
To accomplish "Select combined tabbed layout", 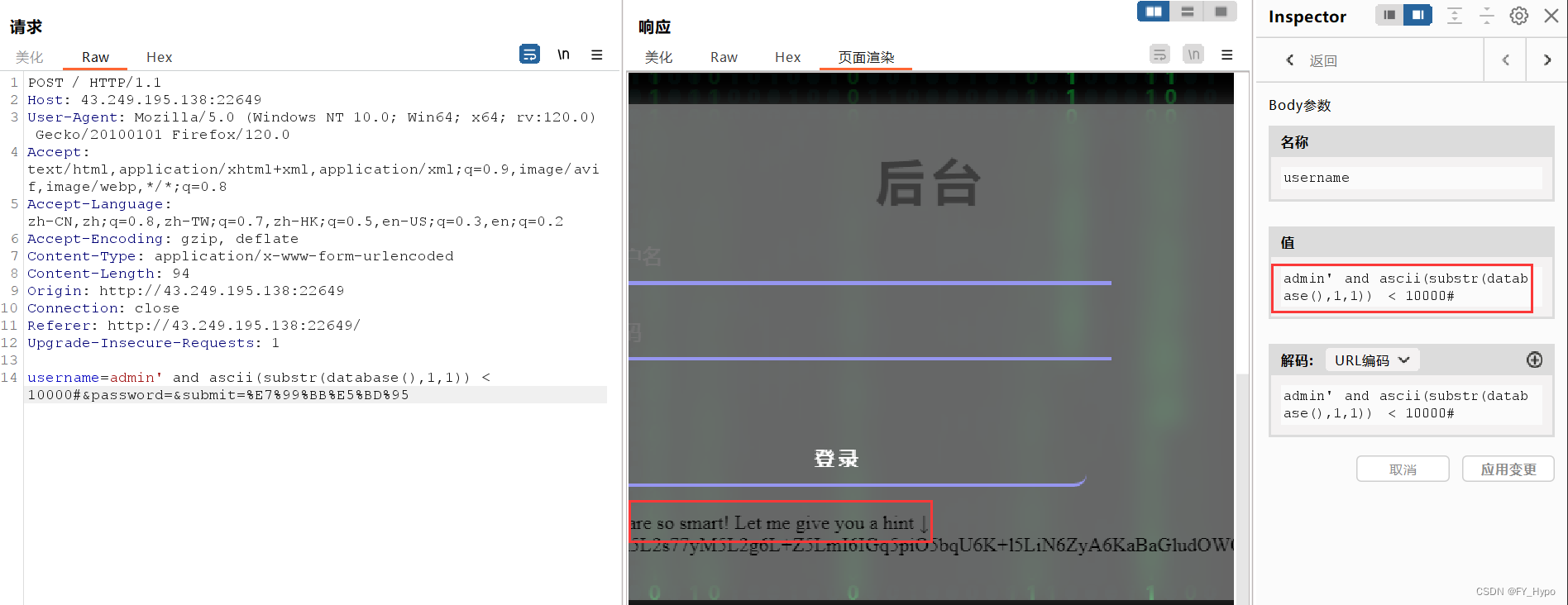I will [x=1221, y=12].
